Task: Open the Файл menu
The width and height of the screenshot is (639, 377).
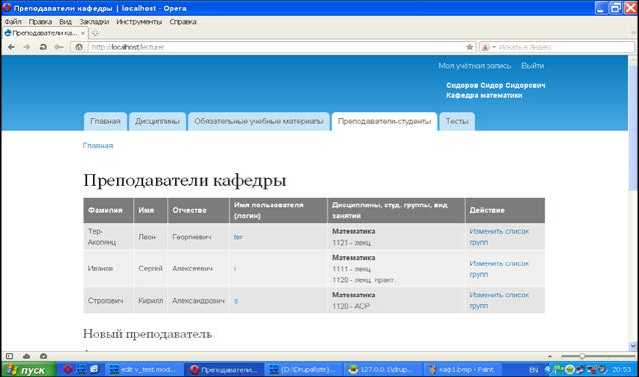Action: click(x=13, y=22)
